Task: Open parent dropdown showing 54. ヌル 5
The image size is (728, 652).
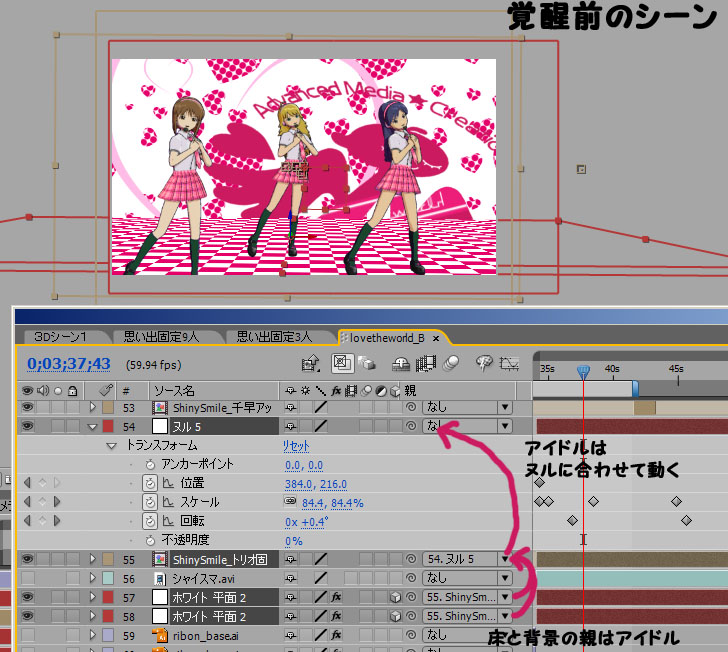Action: coord(467,559)
